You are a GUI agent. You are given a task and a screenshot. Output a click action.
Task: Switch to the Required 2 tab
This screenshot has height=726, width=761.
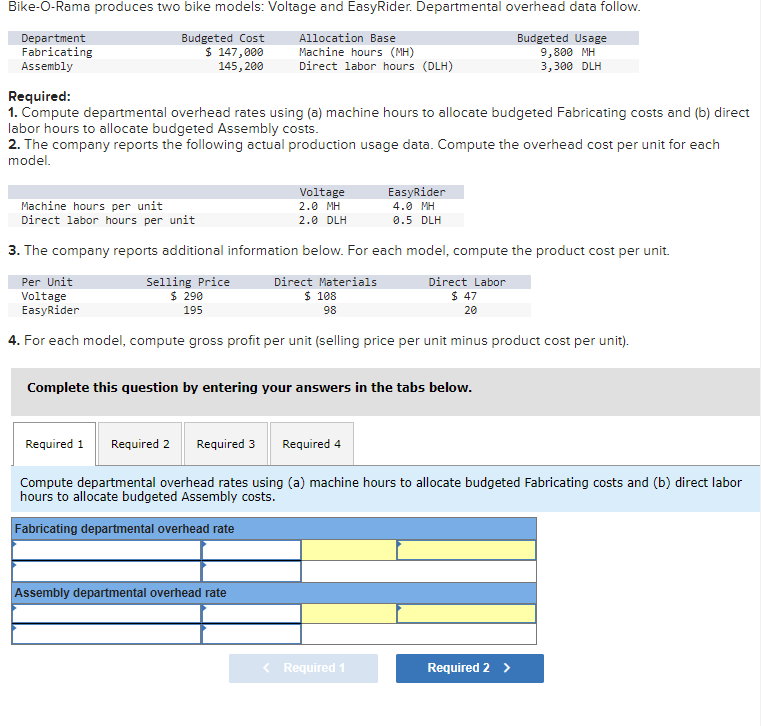tap(140, 444)
